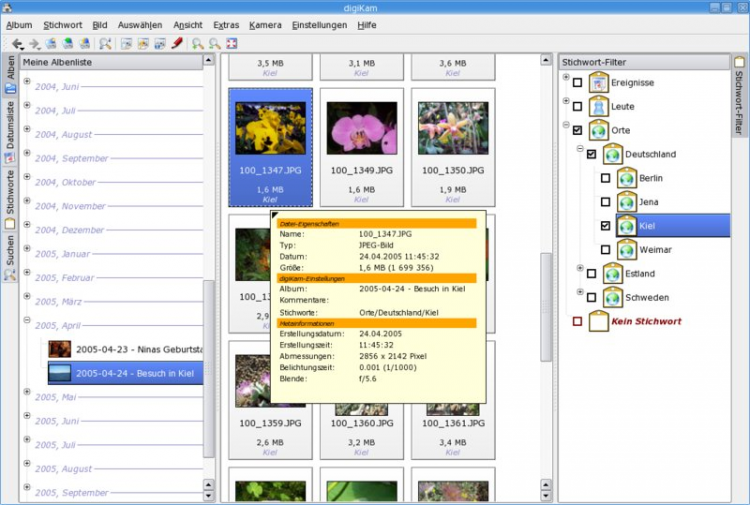Collapse the Deutschland tag tree node
The height and width of the screenshot is (505, 750).
(x=580, y=149)
